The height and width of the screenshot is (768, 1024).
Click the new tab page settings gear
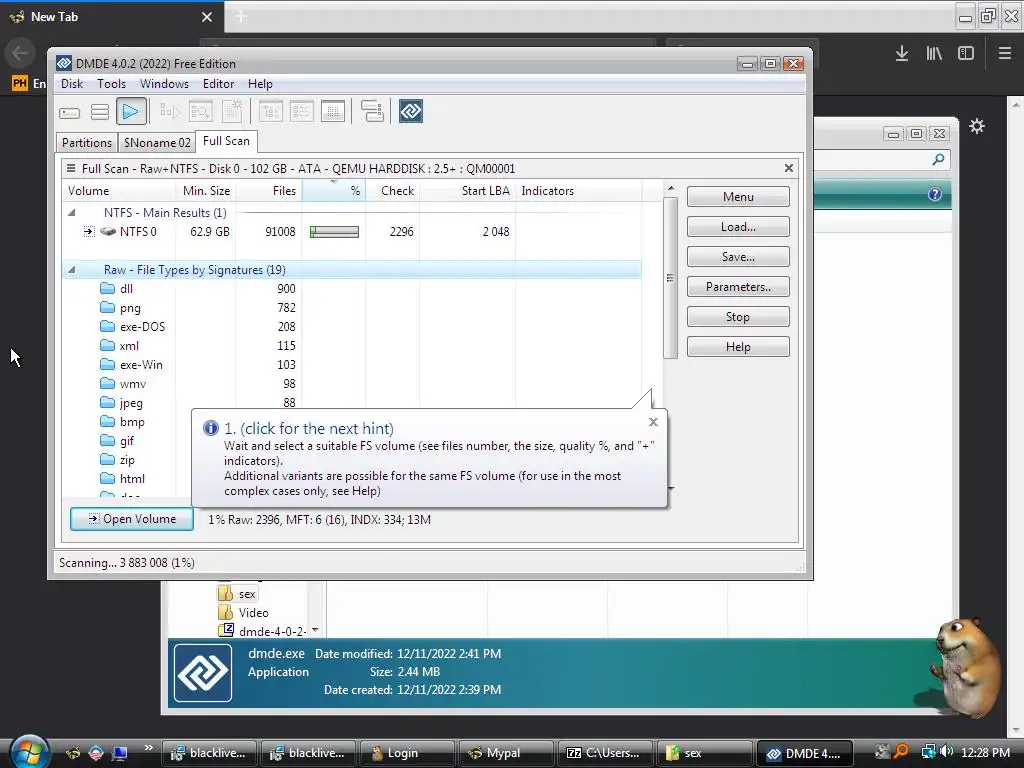point(977,126)
